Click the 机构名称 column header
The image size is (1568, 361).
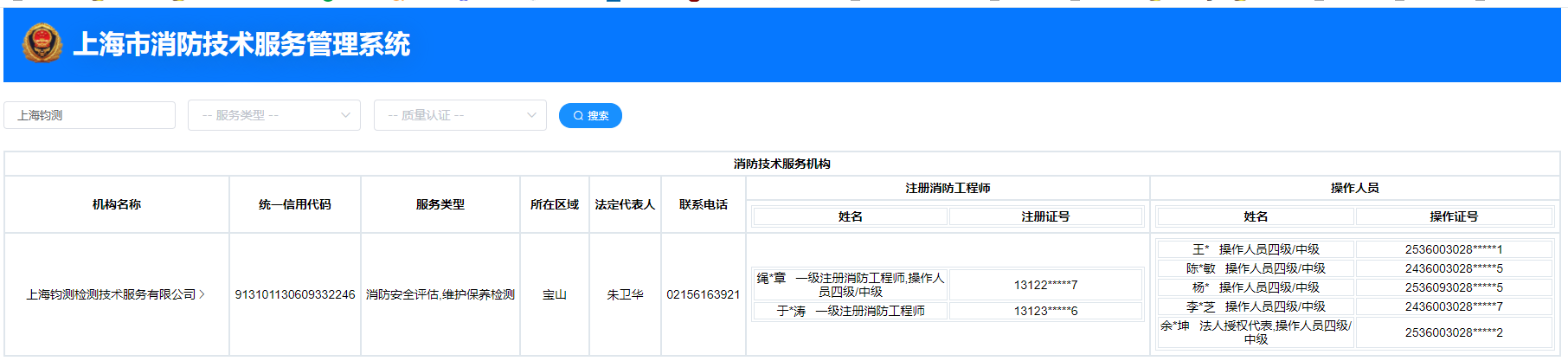click(117, 204)
